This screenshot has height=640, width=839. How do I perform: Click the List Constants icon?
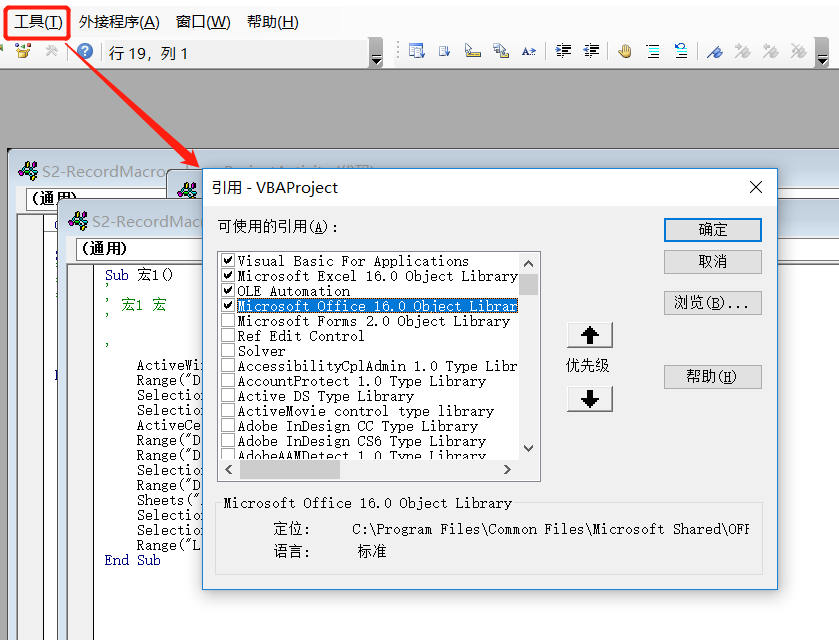(x=445, y=51)
